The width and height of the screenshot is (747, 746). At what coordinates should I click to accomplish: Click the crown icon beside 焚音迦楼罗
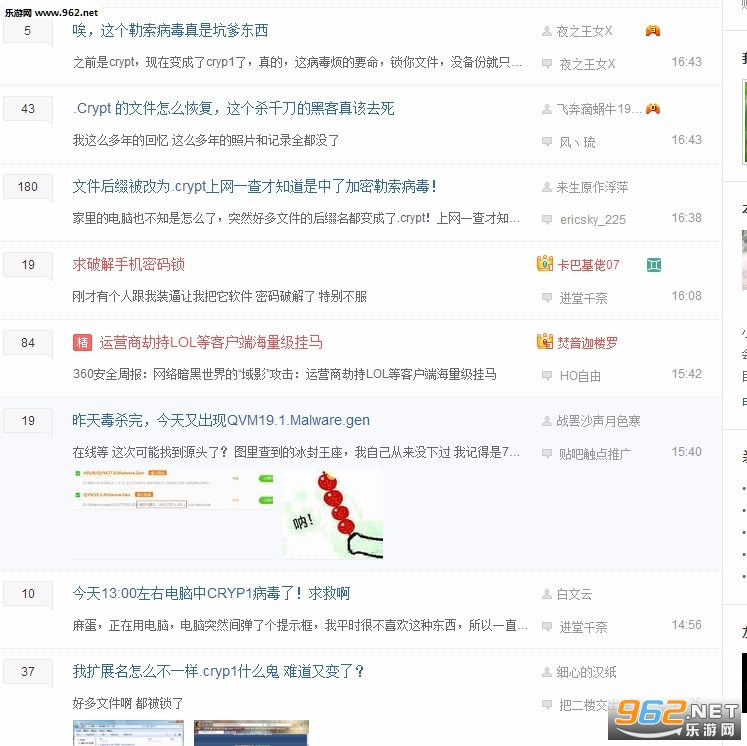pyautogui.click(x=545, y=342)
